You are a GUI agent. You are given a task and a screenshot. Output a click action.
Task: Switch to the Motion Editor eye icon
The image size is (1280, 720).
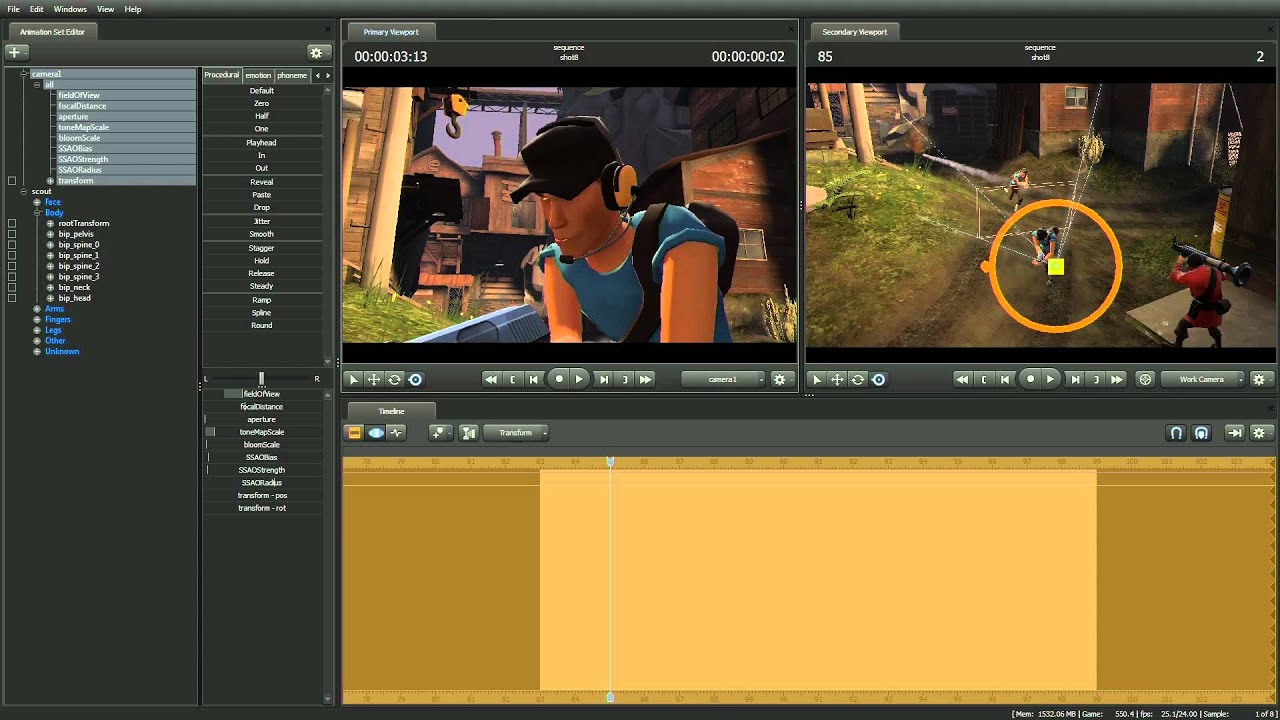(x=376, y=433)
